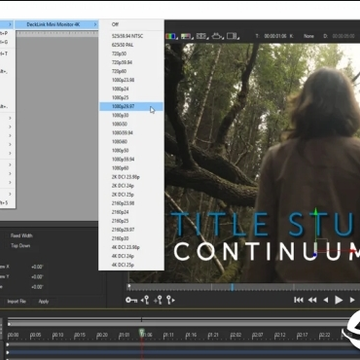The width and height of the screenshot is (360, 360).
Task: Select the 4K DCI 24p format
Action: [131, 256]
